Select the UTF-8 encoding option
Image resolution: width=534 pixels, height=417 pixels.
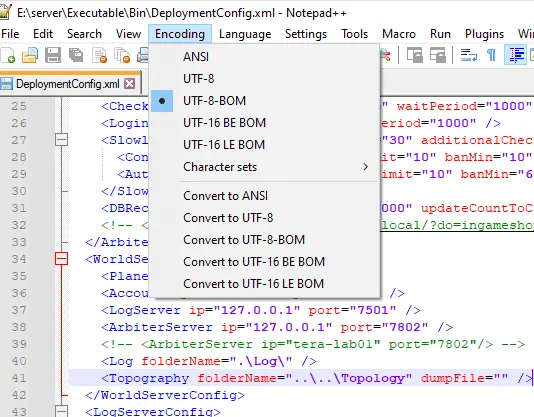pyautogui.click(x=264, y=79)
